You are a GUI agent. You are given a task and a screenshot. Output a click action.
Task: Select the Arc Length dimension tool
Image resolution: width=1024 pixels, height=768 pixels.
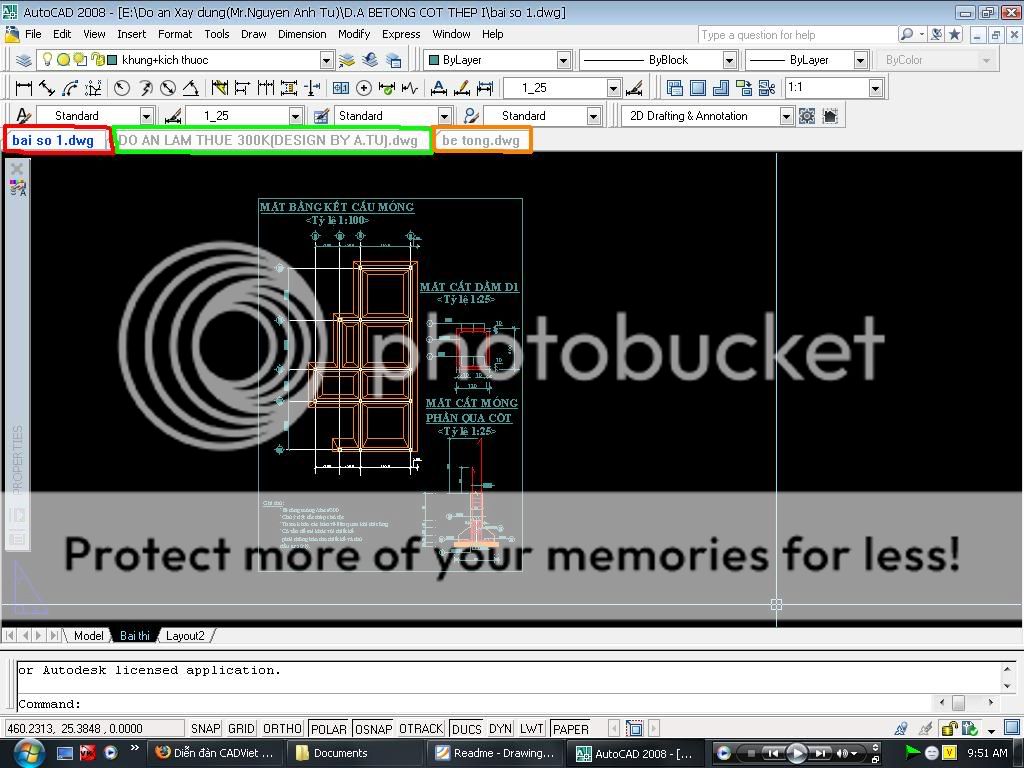click(70, 88)
